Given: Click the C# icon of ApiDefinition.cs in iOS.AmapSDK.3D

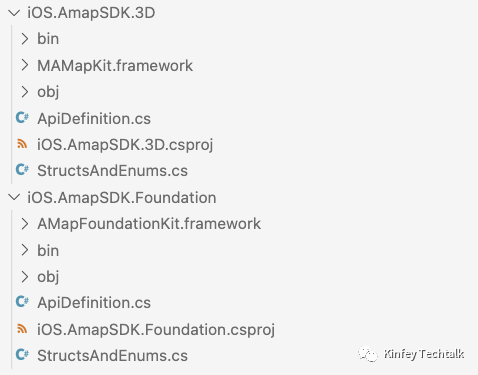Looking at the screenshot, I should coord(22,118).
